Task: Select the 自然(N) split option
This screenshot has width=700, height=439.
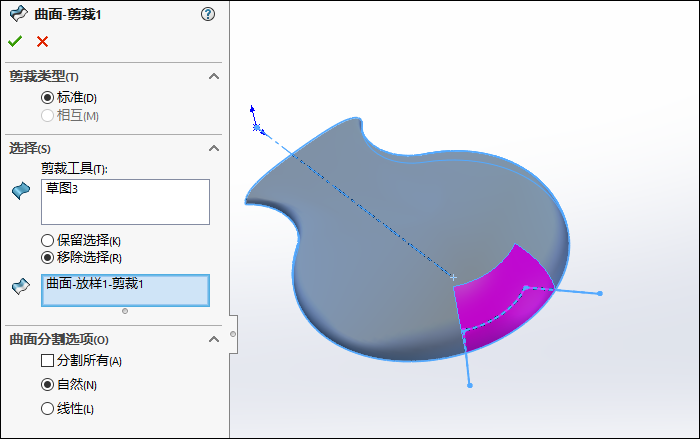Action: (47, 385)
